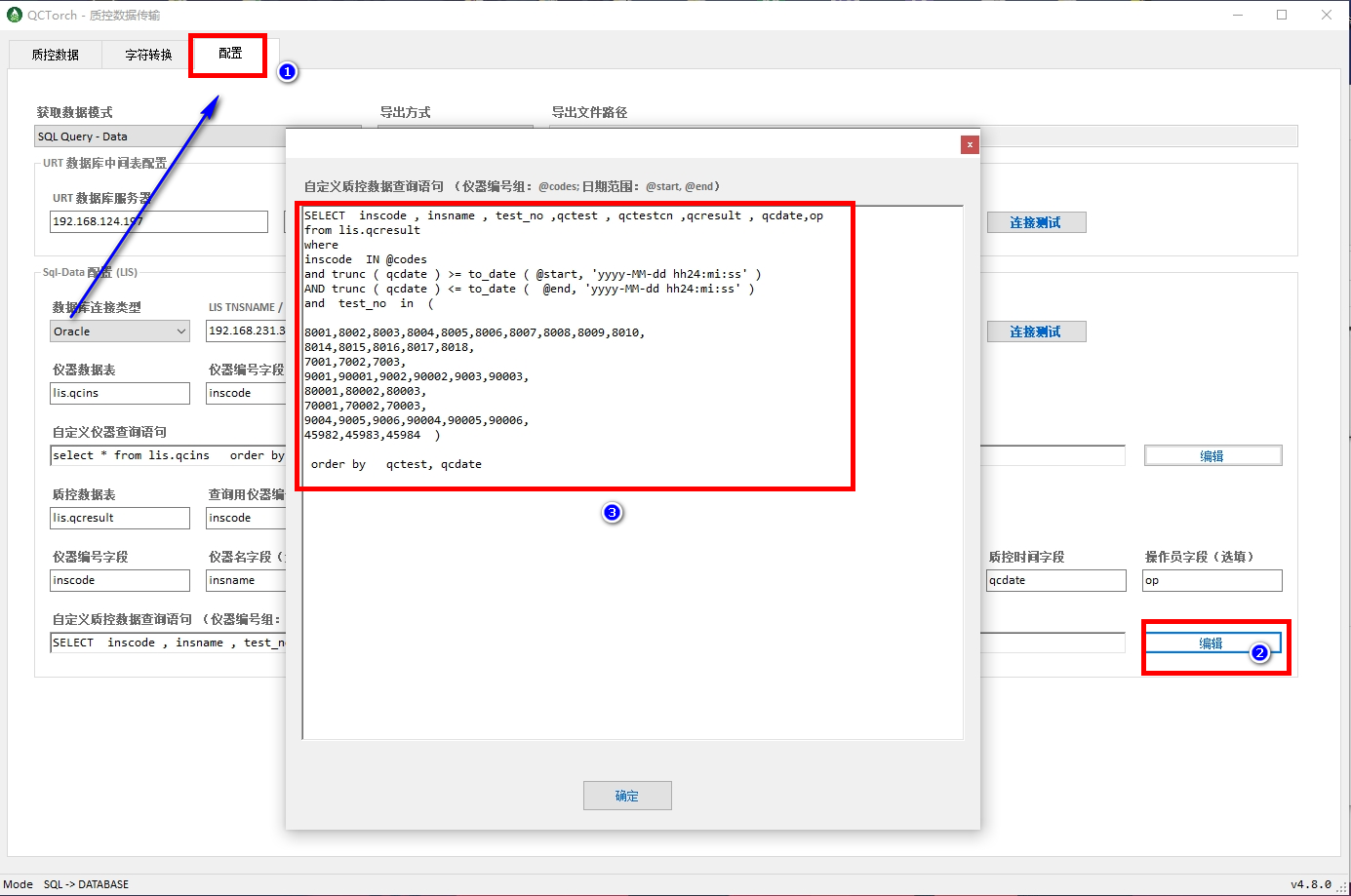
Task: Close the SQL query editor dialog
Action: (969, 144)
